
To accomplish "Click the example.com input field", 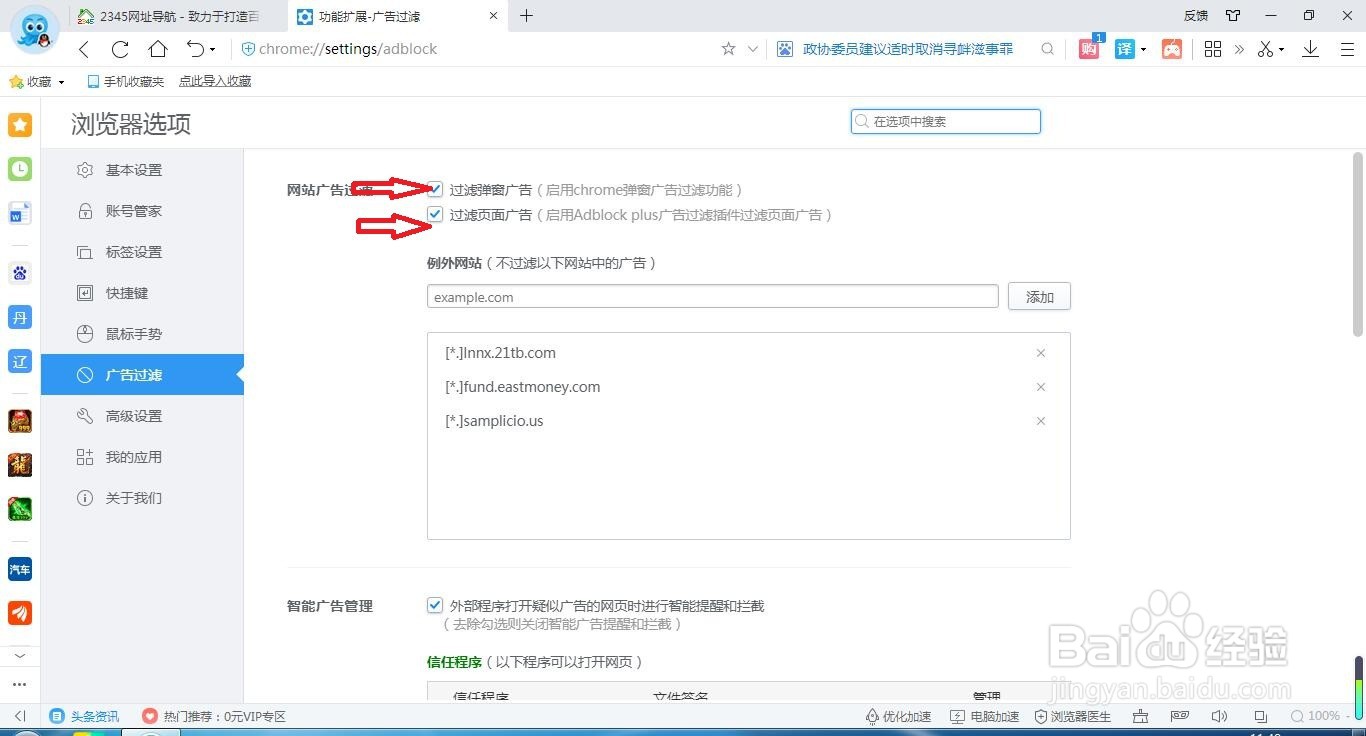I will [x=712, y=296].
